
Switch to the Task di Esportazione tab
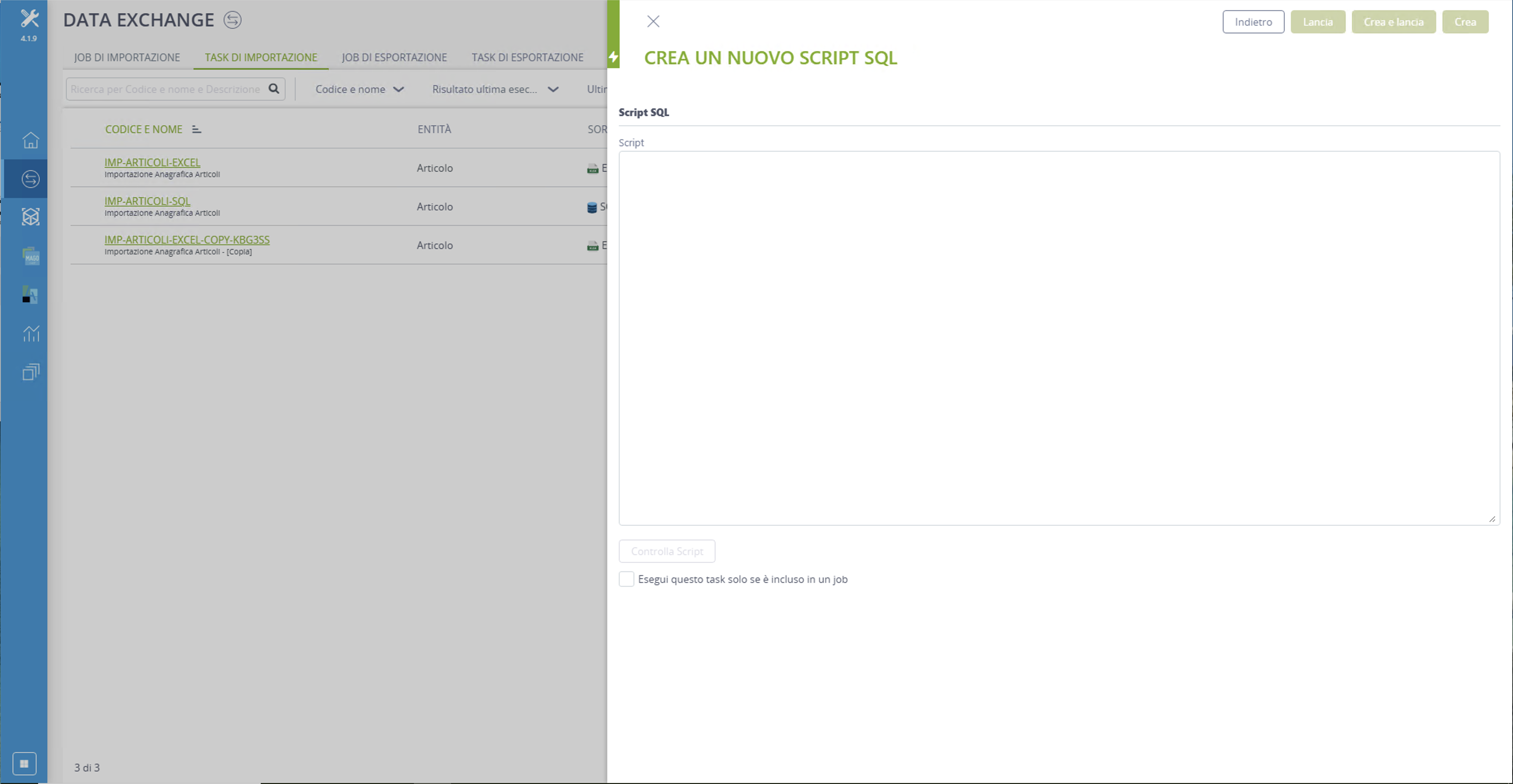[x=528, y=58]
